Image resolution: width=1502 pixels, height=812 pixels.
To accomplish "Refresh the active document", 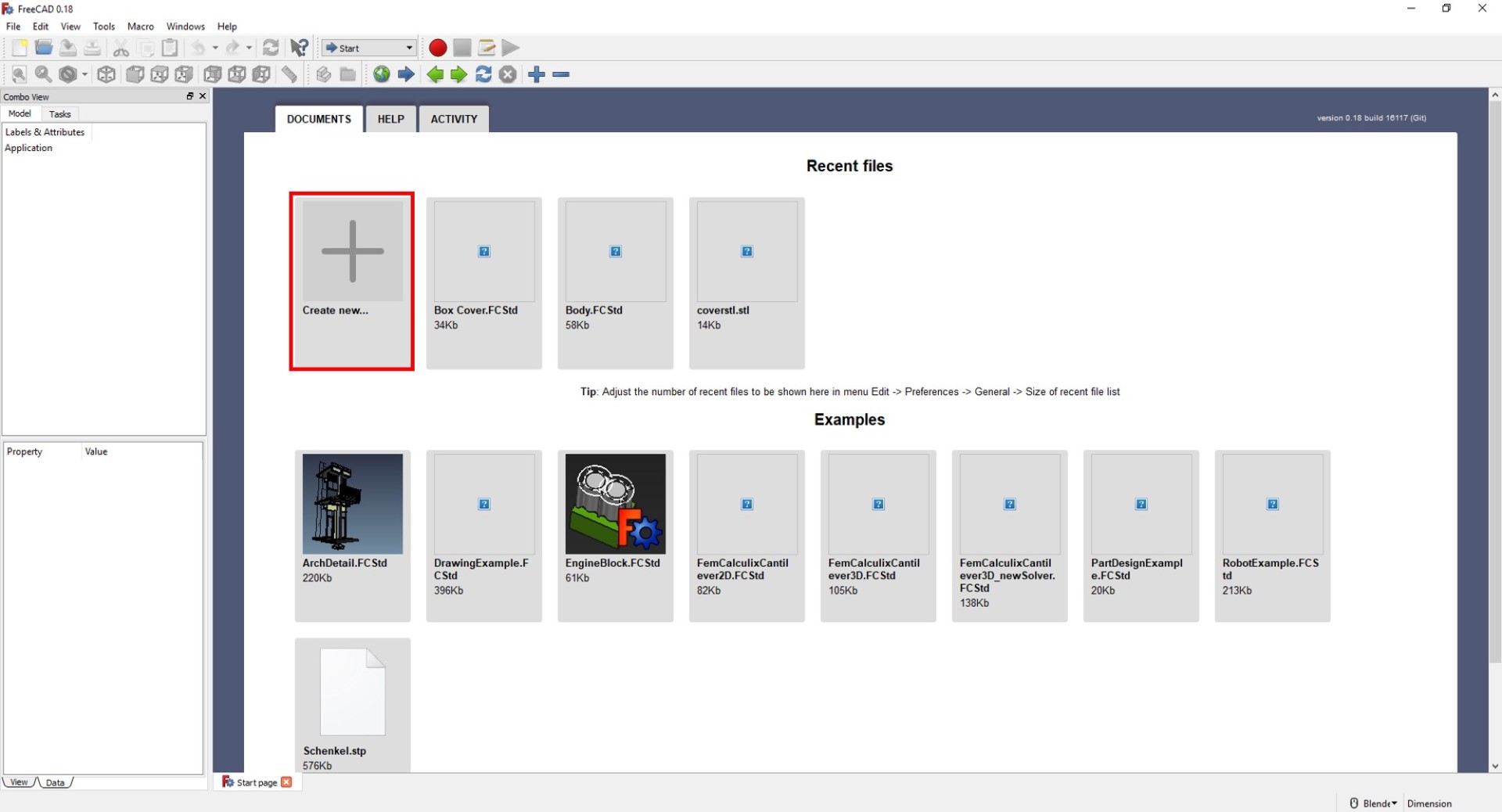I will 271,48.
